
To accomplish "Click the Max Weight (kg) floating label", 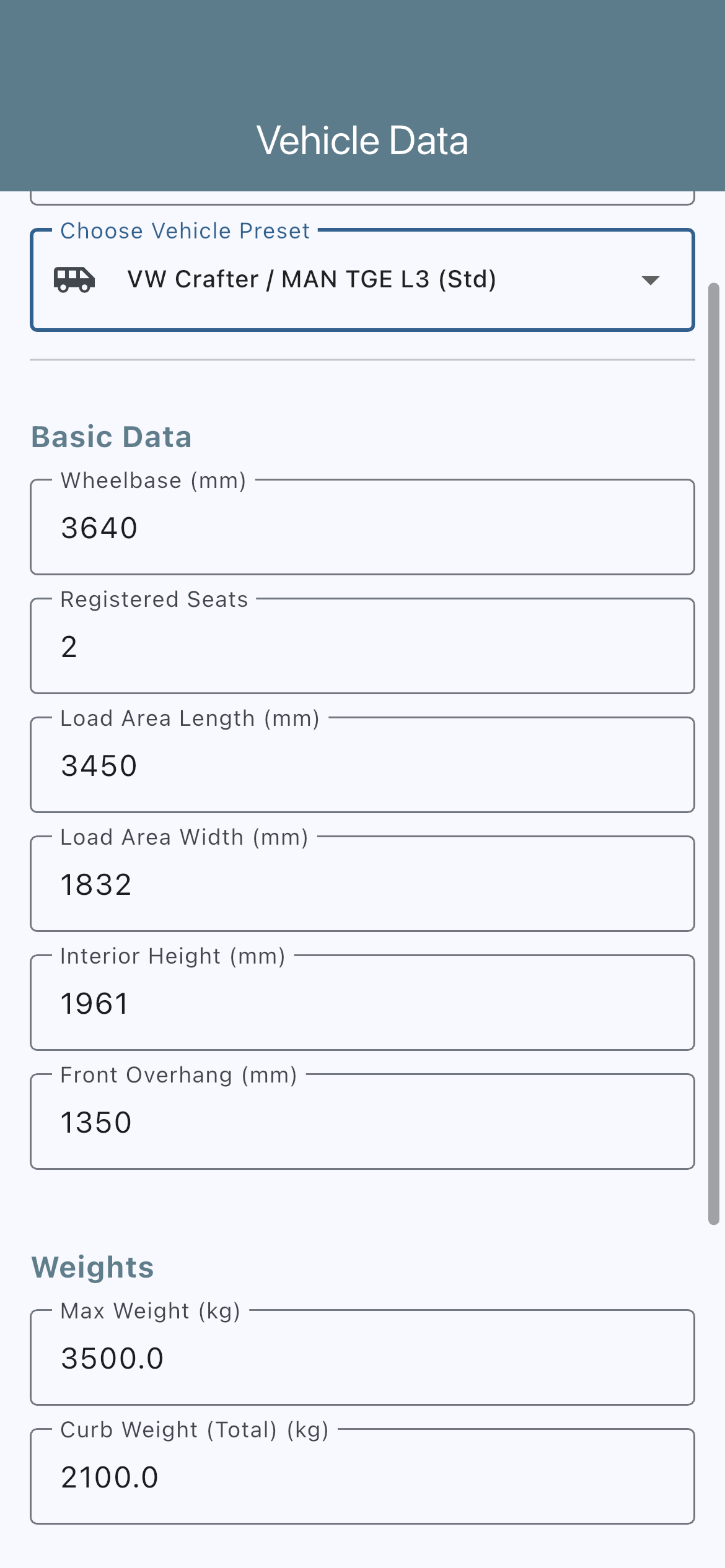I will 151,1311.
